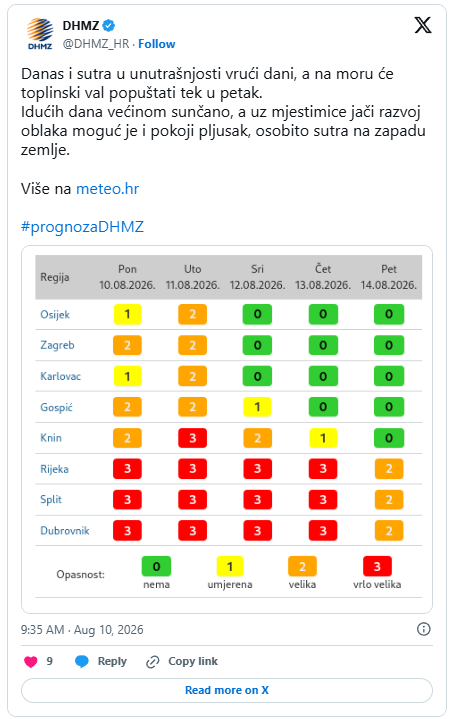The height and width of the screenshot is (719, 455).
Task: Click the red 3 vrlo velika legend swatch
Action: pyautogui.click(x=377, y=566)
